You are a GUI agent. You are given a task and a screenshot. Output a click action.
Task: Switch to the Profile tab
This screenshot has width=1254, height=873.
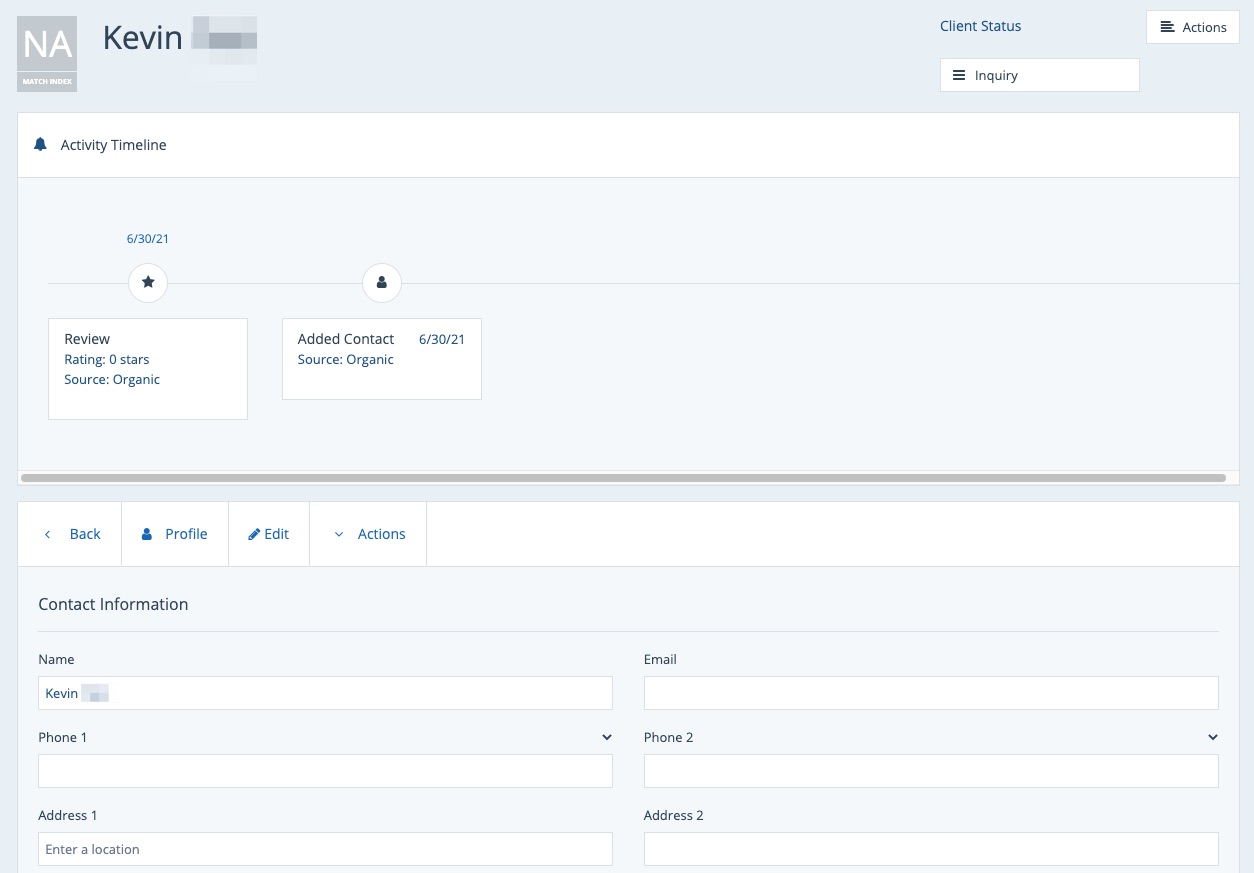175,534
